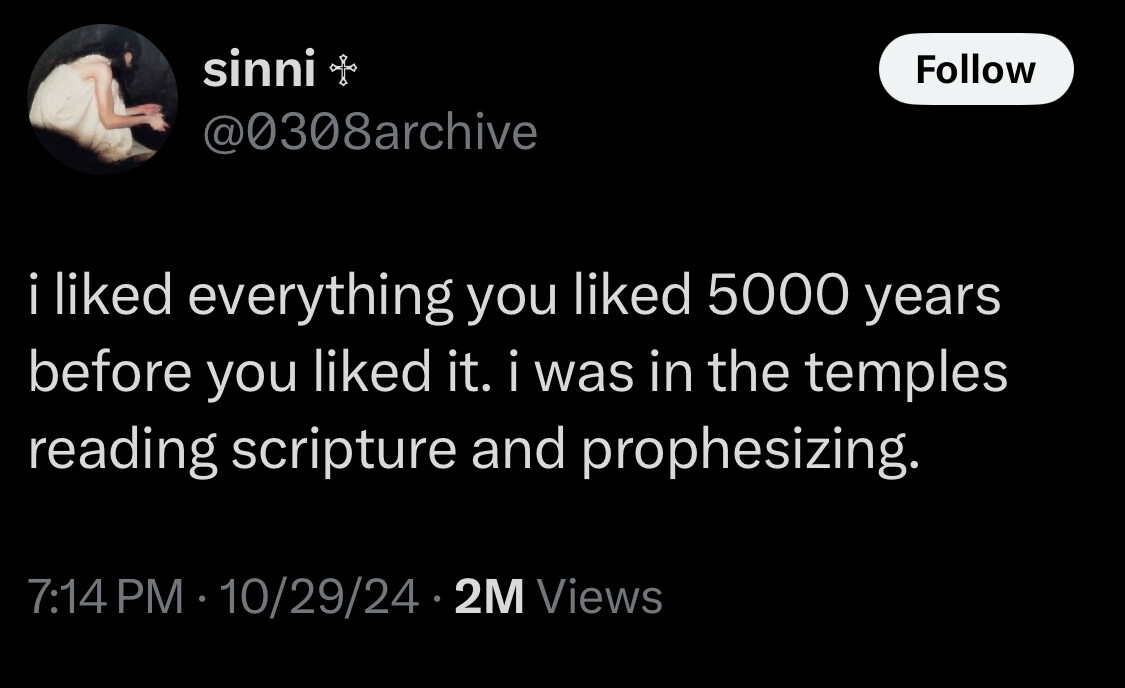Image resolution: width=1125 pixels, height=688 pixels.
Task: Click the Follow button
Action: 976,70
